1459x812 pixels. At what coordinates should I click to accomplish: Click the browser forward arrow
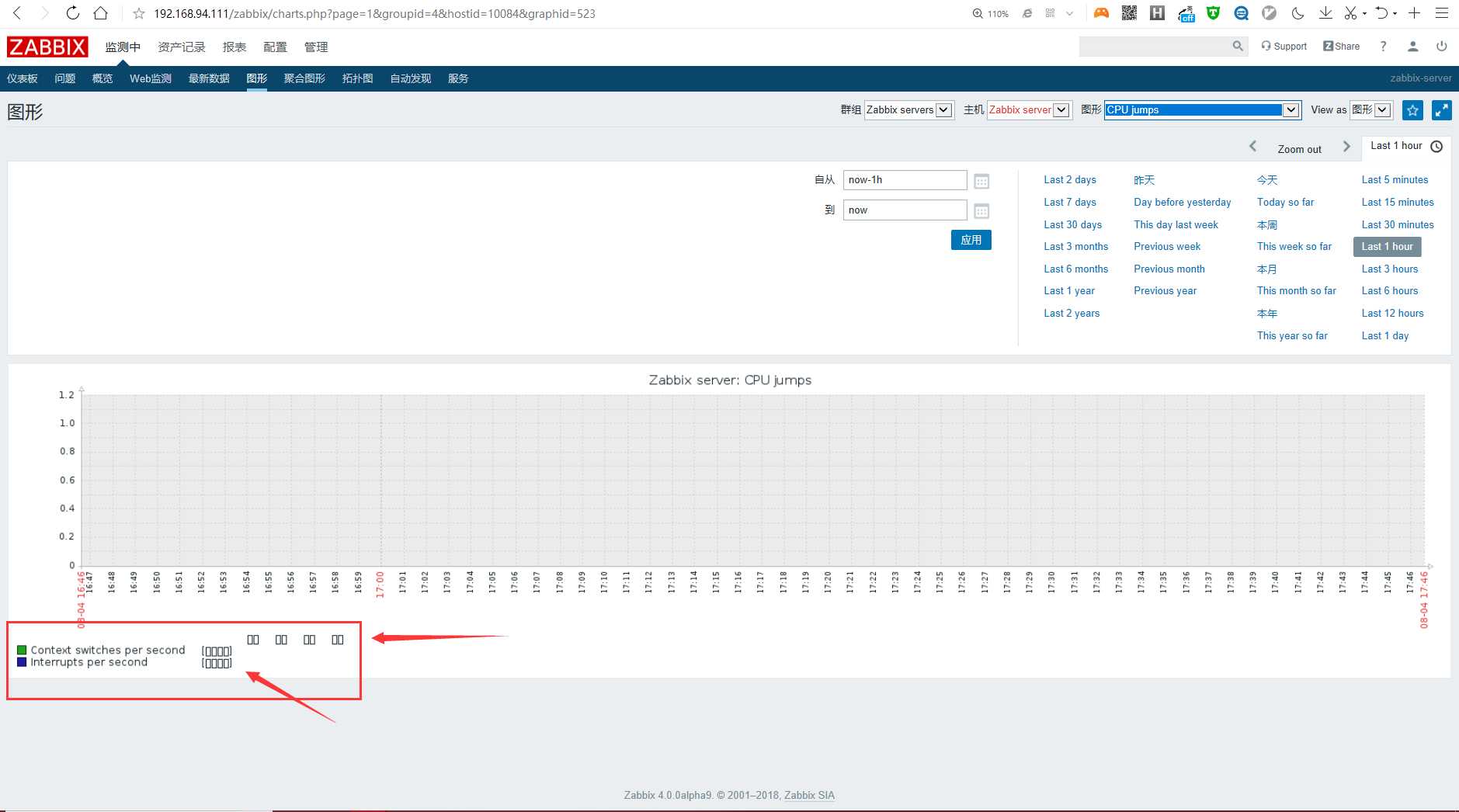44,13
